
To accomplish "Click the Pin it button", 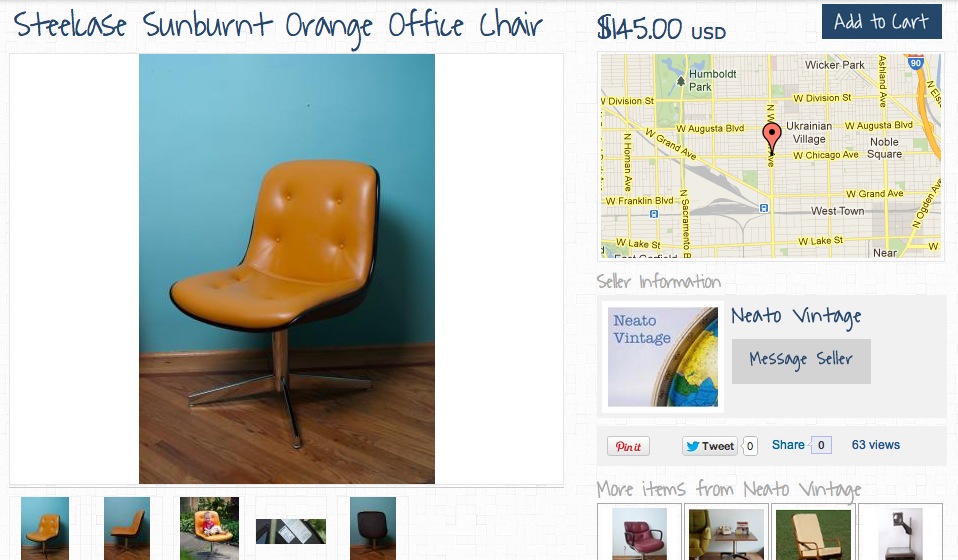I will (628, 446).
